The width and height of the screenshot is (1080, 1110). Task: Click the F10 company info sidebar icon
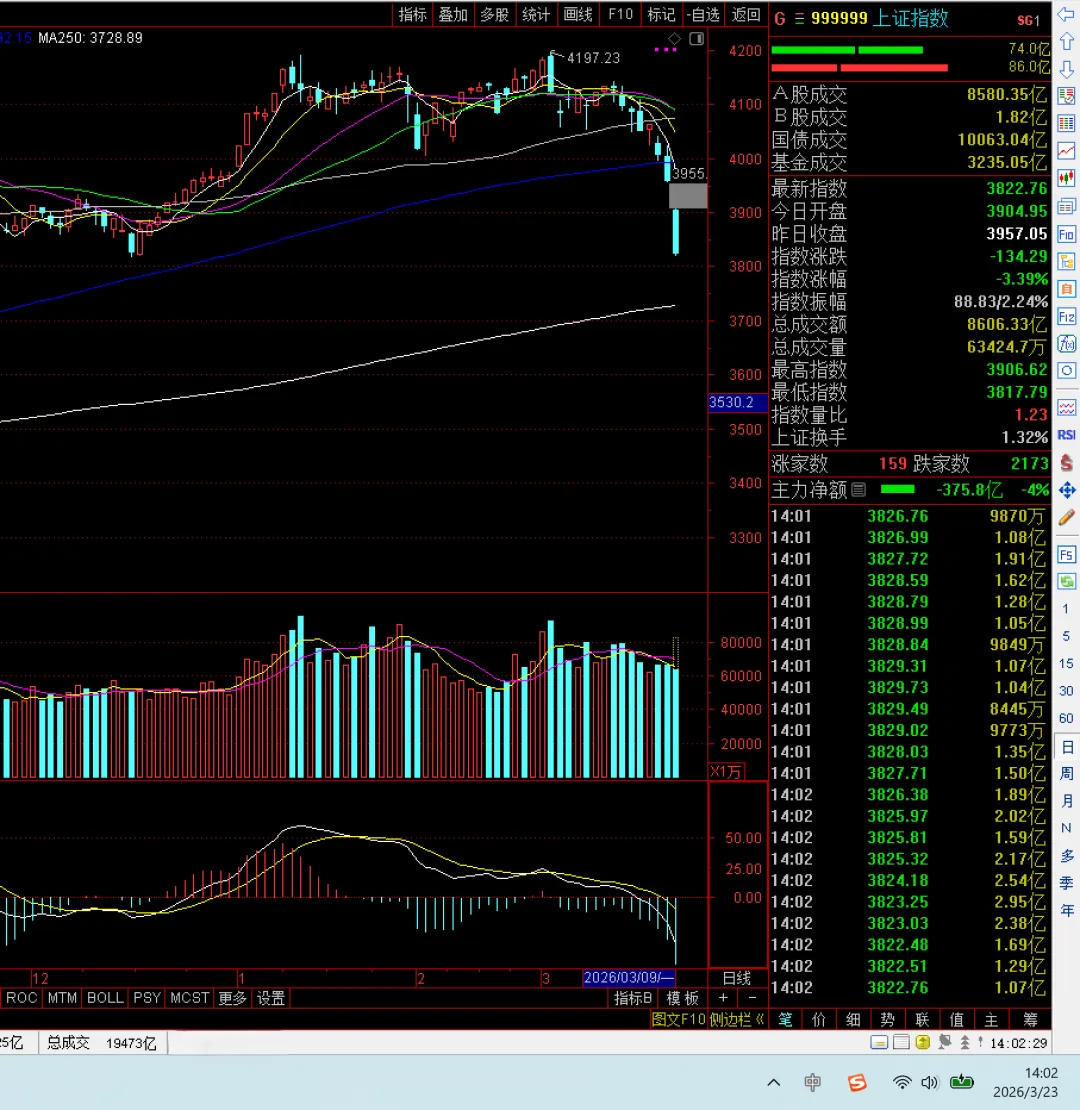point(1066,234)
